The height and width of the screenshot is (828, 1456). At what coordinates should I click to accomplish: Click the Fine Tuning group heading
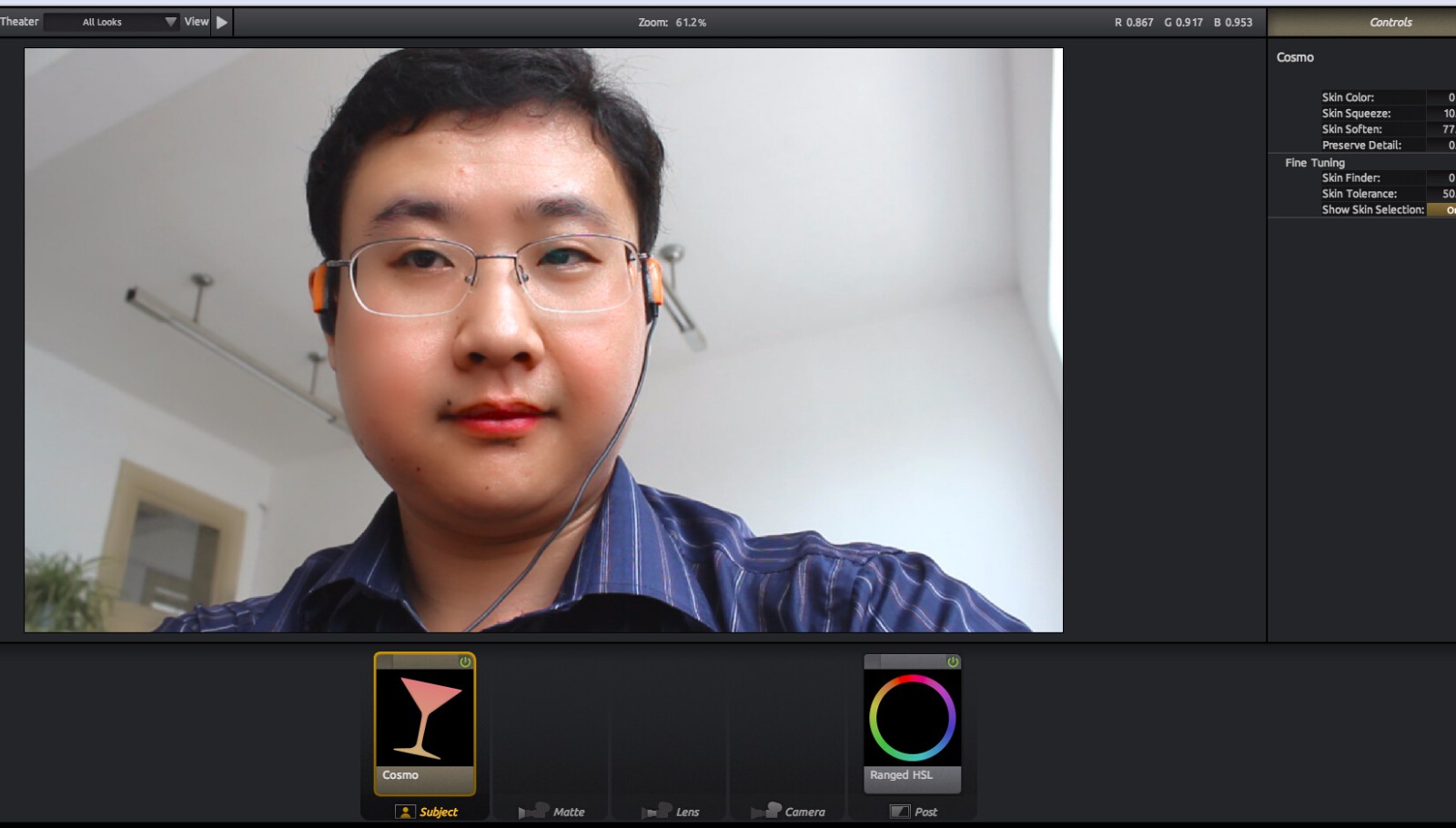[x=1314, y=162]
